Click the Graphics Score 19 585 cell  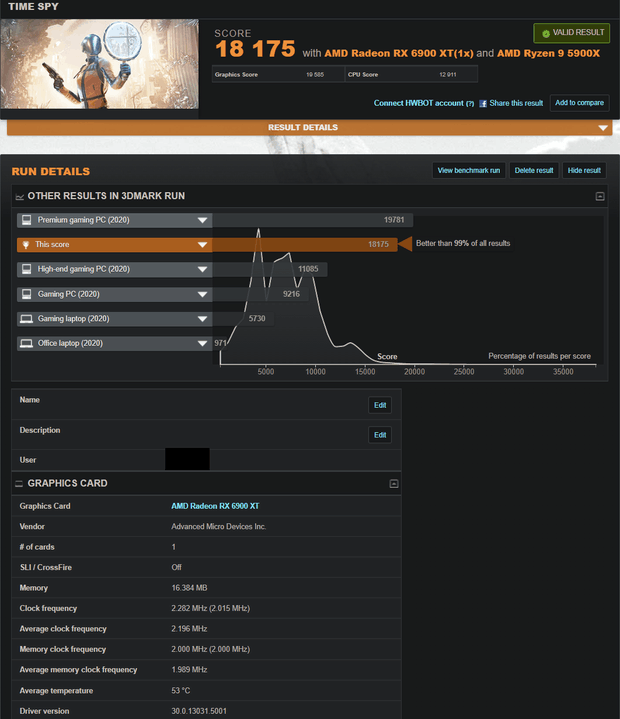[278, 74]
